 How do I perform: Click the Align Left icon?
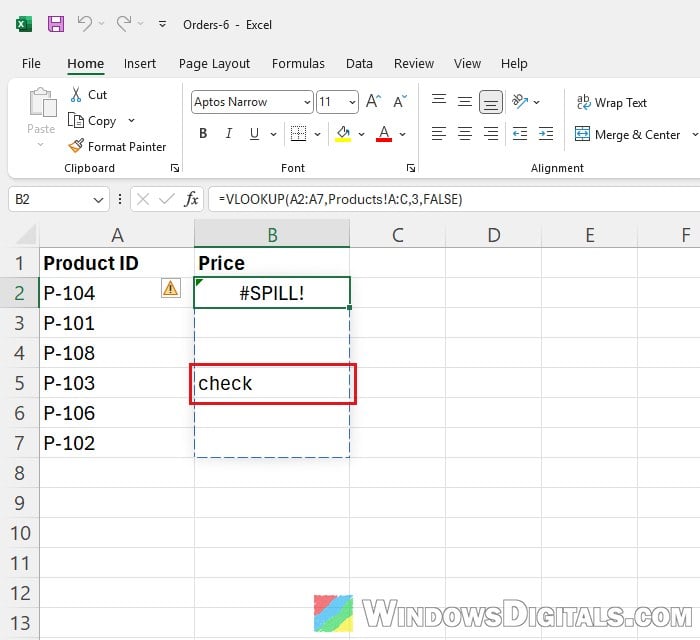(439, 133)
